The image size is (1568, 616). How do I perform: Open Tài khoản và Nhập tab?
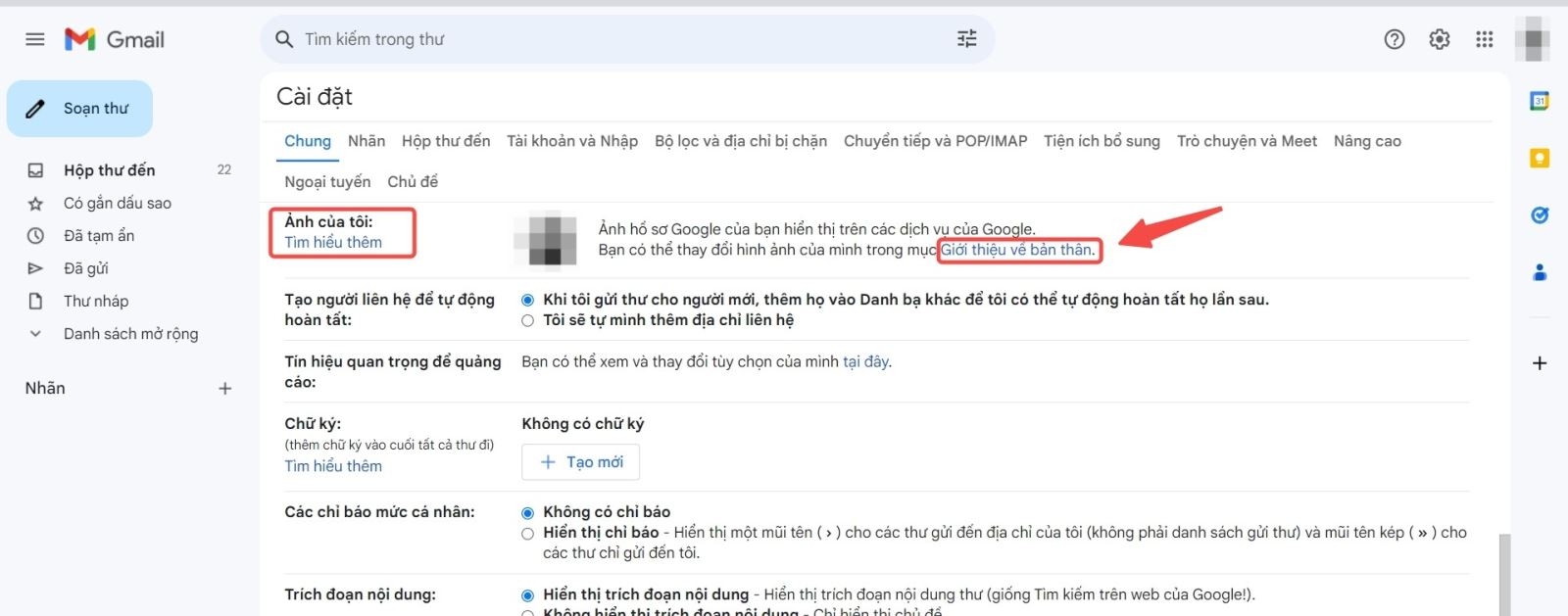tap(572, 141)
